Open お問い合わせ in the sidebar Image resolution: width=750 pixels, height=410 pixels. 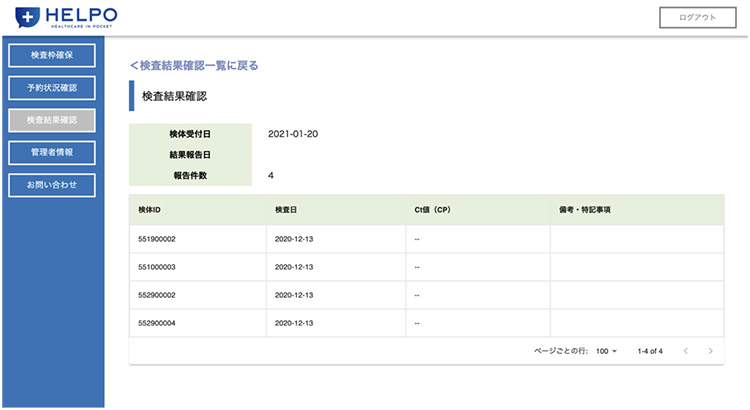(x=51, y=185)
